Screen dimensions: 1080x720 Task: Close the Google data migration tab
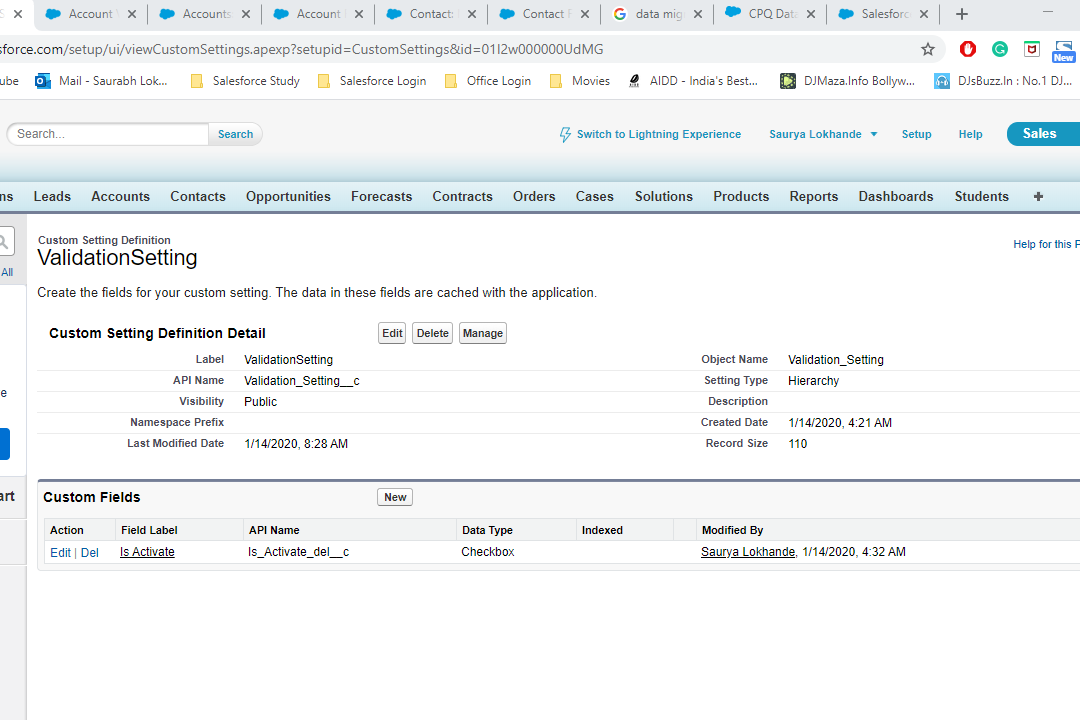pyautogui.click(x=698, y=14)
